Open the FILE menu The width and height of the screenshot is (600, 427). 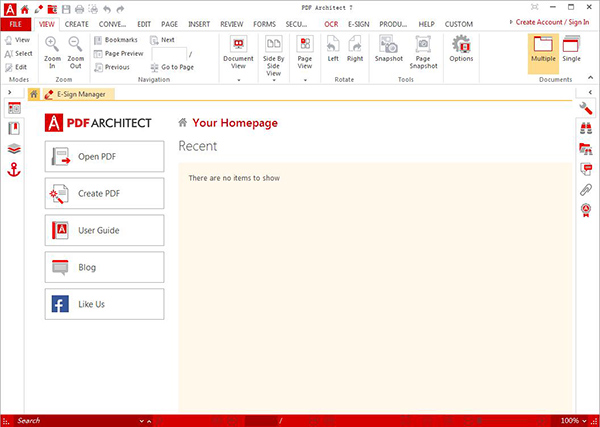coord(16,23)
